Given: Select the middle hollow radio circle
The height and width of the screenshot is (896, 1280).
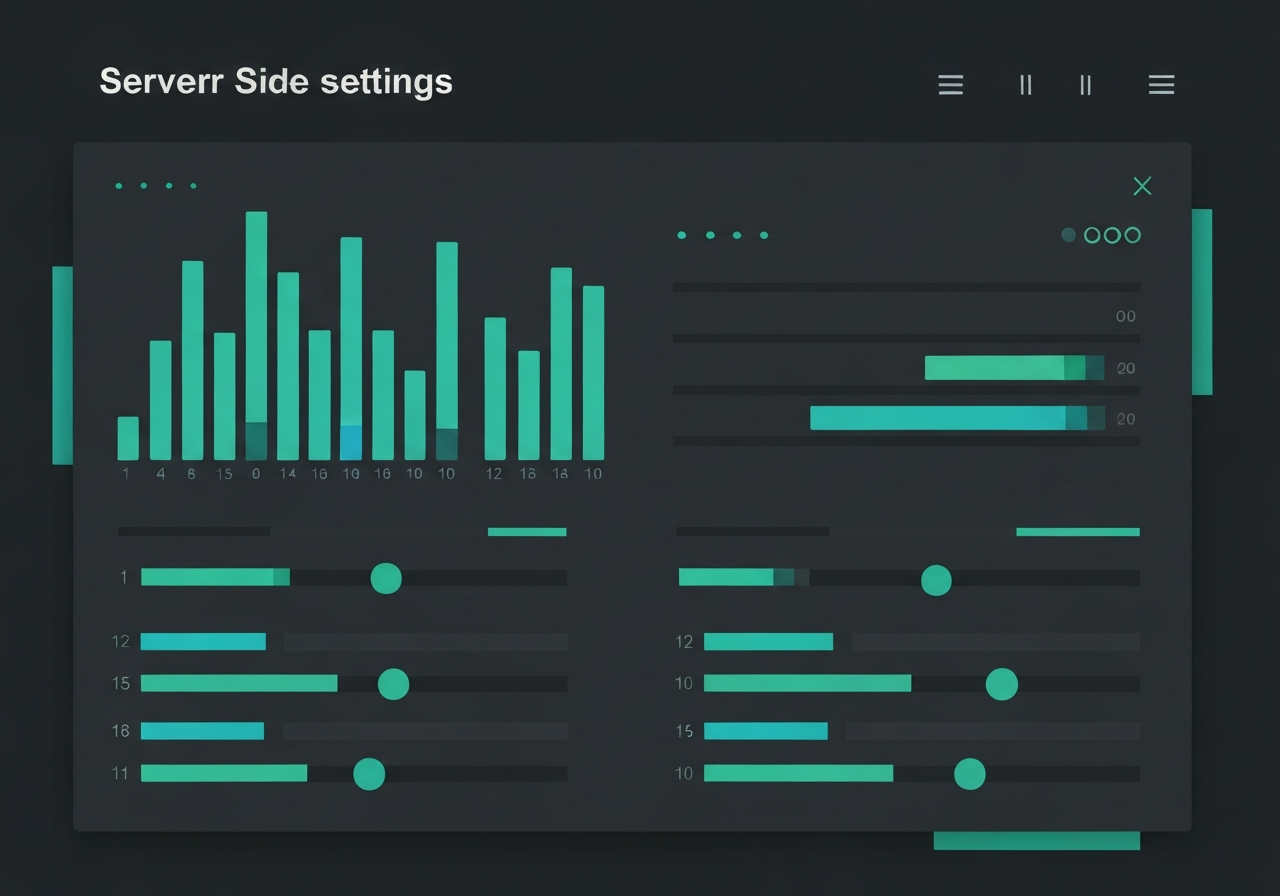Looking at the screenshot, I should (1112, 235).
